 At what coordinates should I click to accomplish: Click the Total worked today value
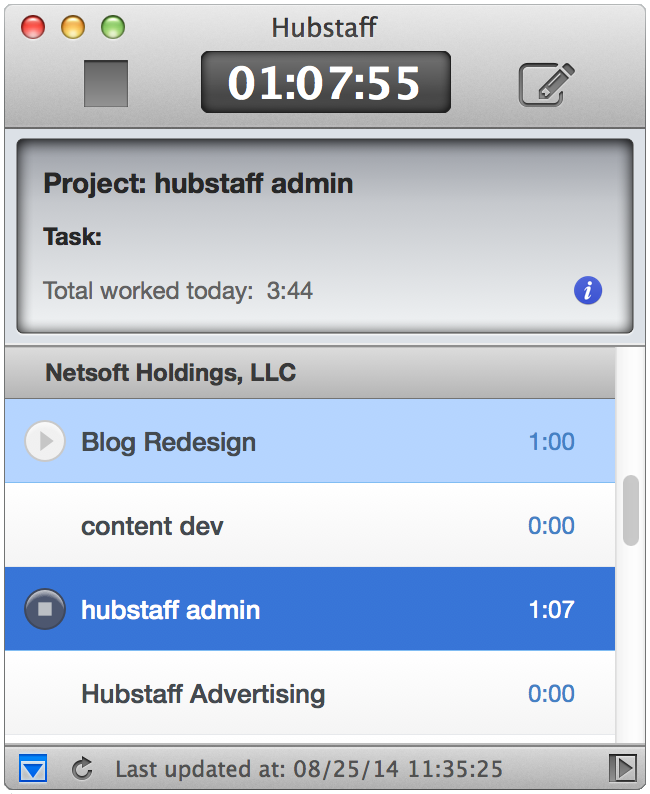290,291
